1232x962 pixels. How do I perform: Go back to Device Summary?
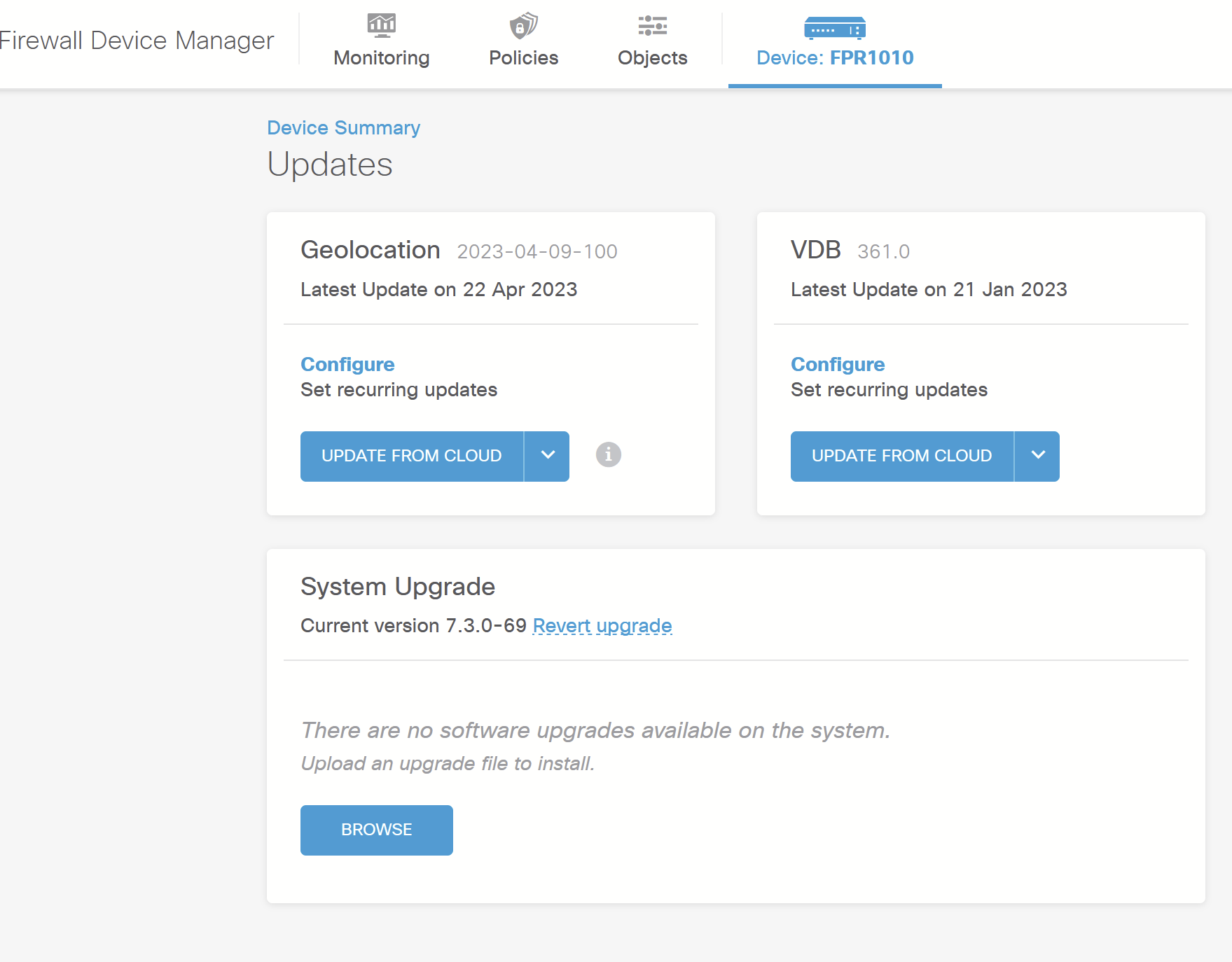pos(343,128)
